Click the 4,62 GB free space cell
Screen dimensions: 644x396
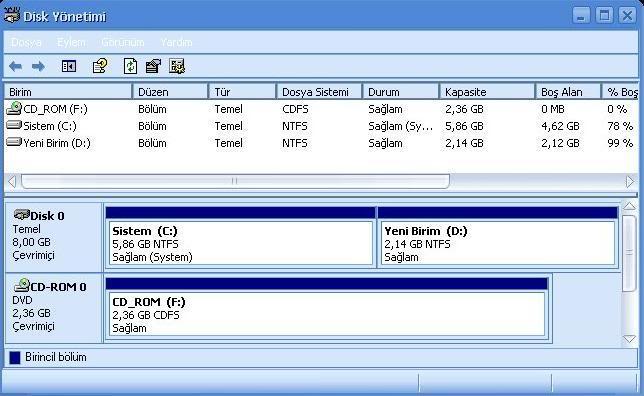coord(560,126)
